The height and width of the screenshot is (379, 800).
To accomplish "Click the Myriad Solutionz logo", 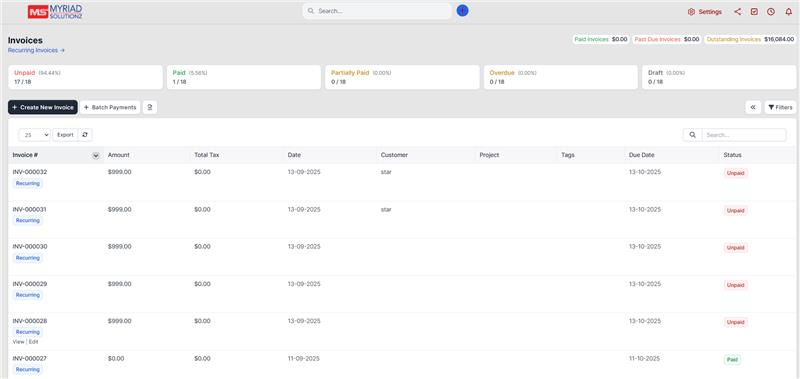I will click(x=55, y=12).
